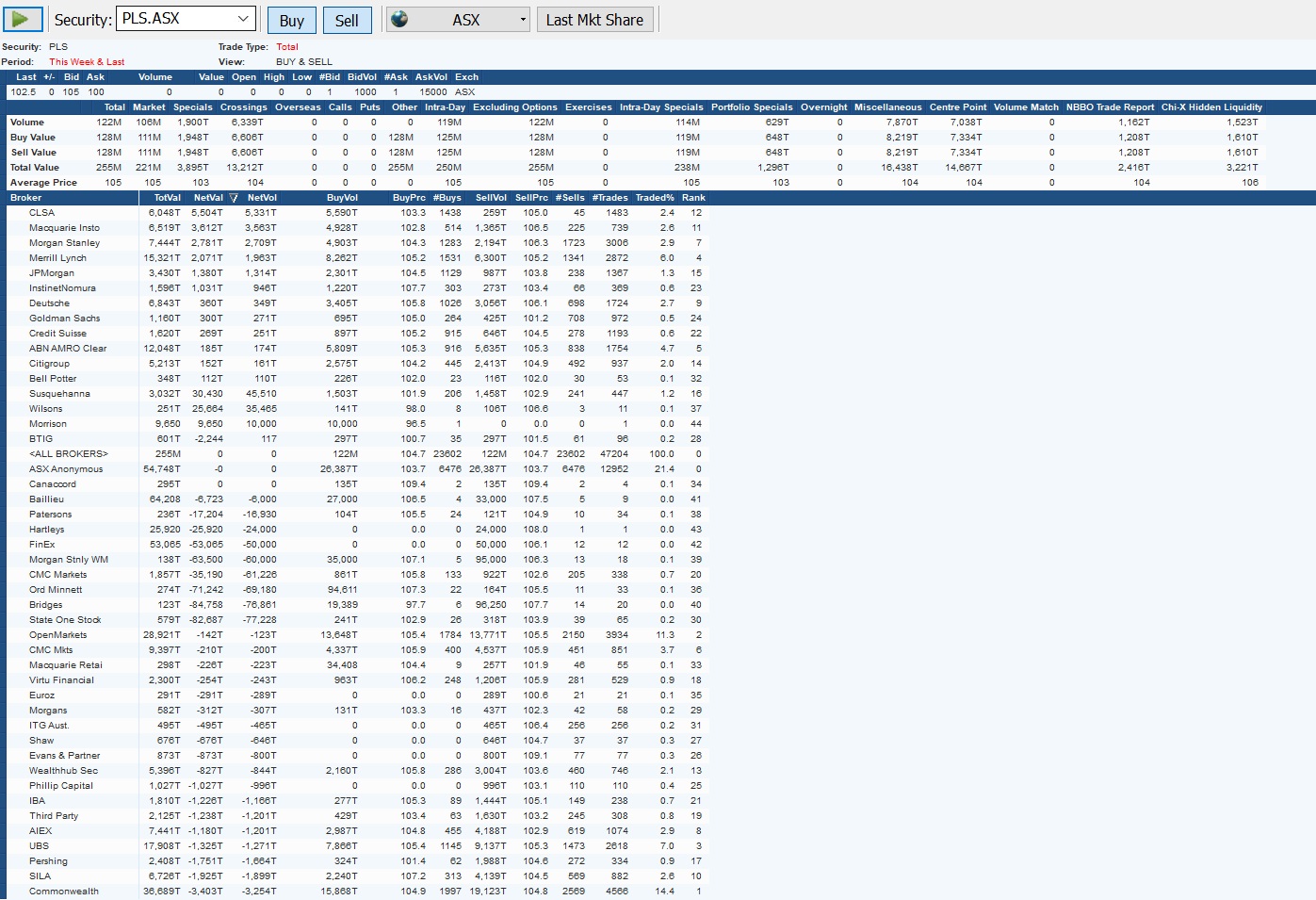Open the Last Mkt Share view
Image resolution: width=1316 pixels, height=900 pixels.
tap(594, 20)
